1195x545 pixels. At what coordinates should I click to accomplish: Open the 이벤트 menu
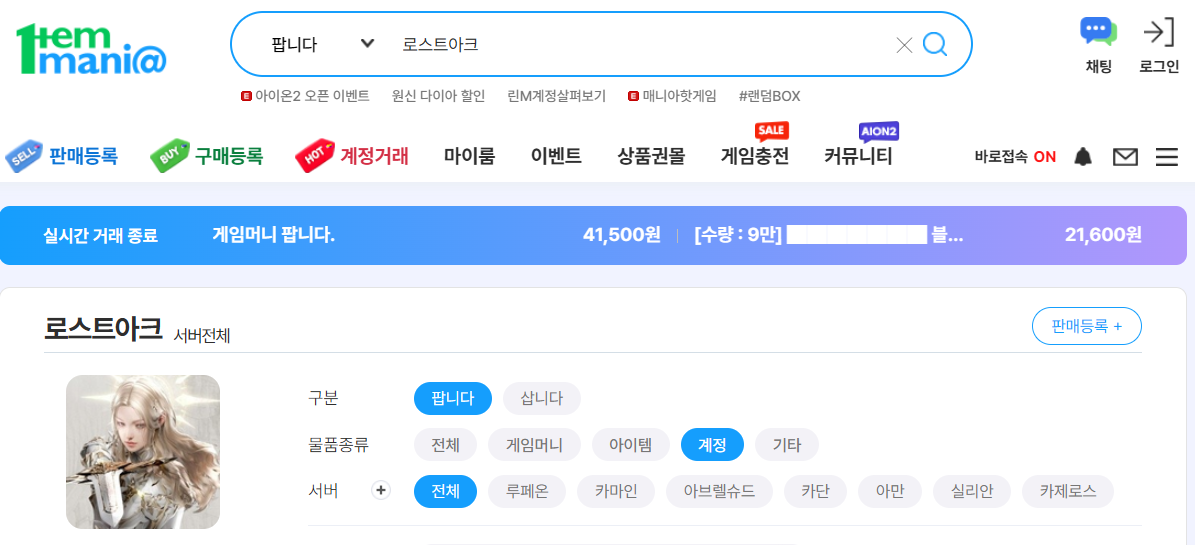coord(556,156)
